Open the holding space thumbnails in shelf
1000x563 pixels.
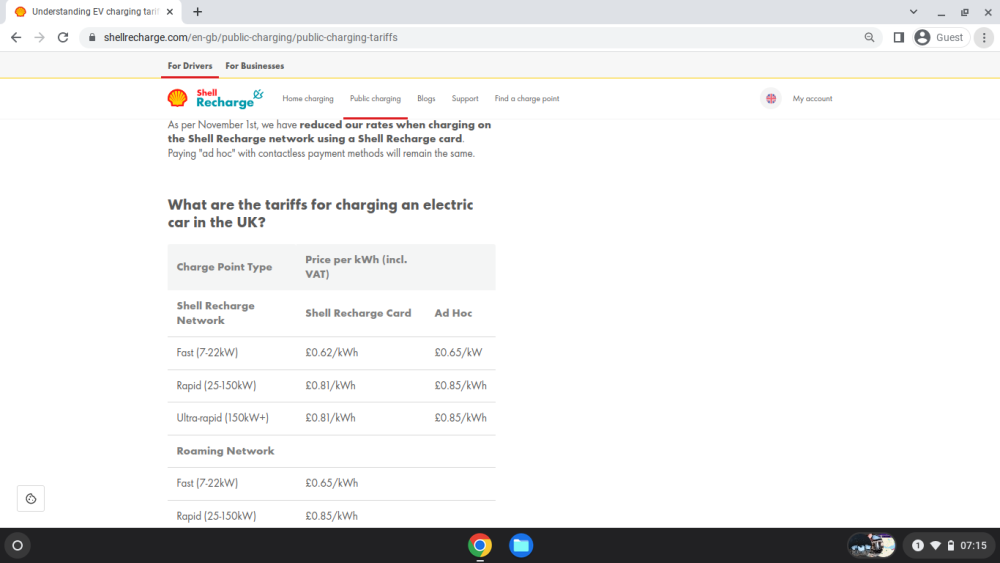click(871, 545)
